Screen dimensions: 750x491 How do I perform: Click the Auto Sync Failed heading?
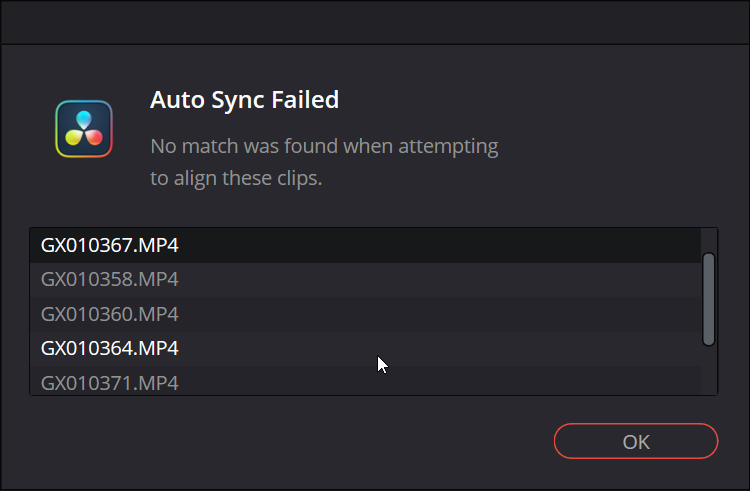tap(244, 100)
